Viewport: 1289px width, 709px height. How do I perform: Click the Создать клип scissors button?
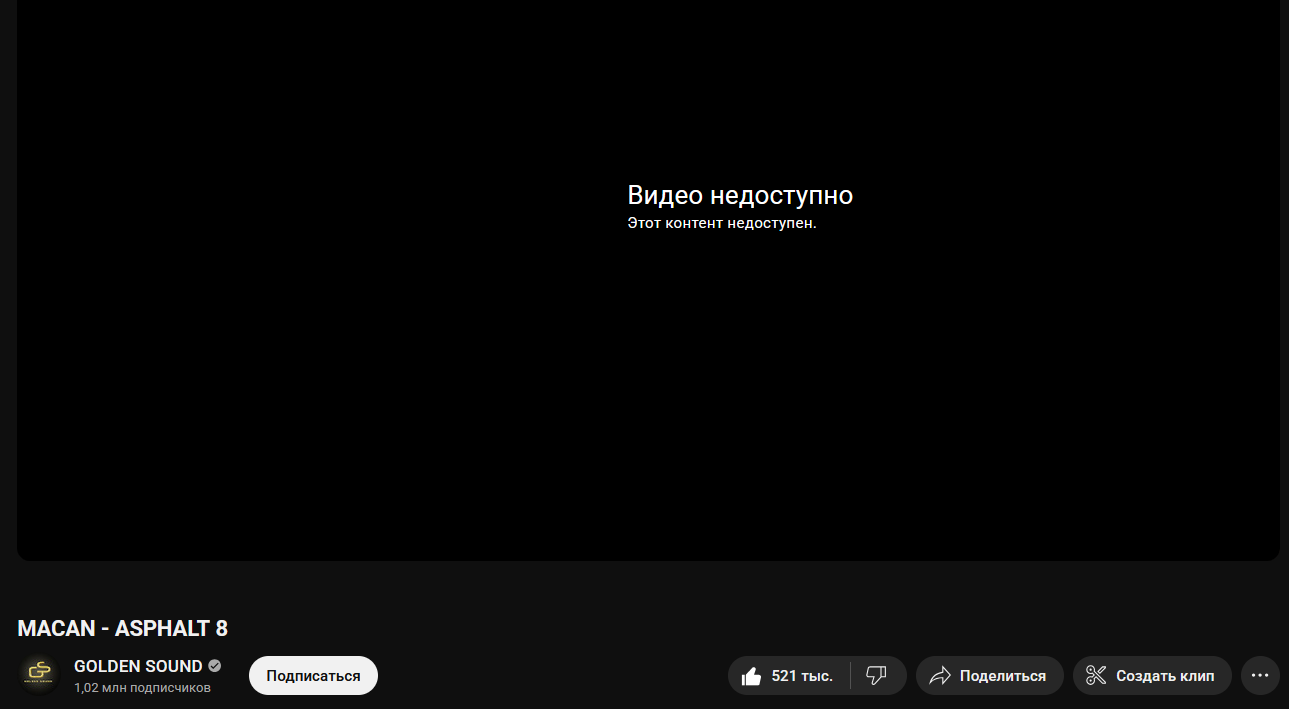point(1152,676)
